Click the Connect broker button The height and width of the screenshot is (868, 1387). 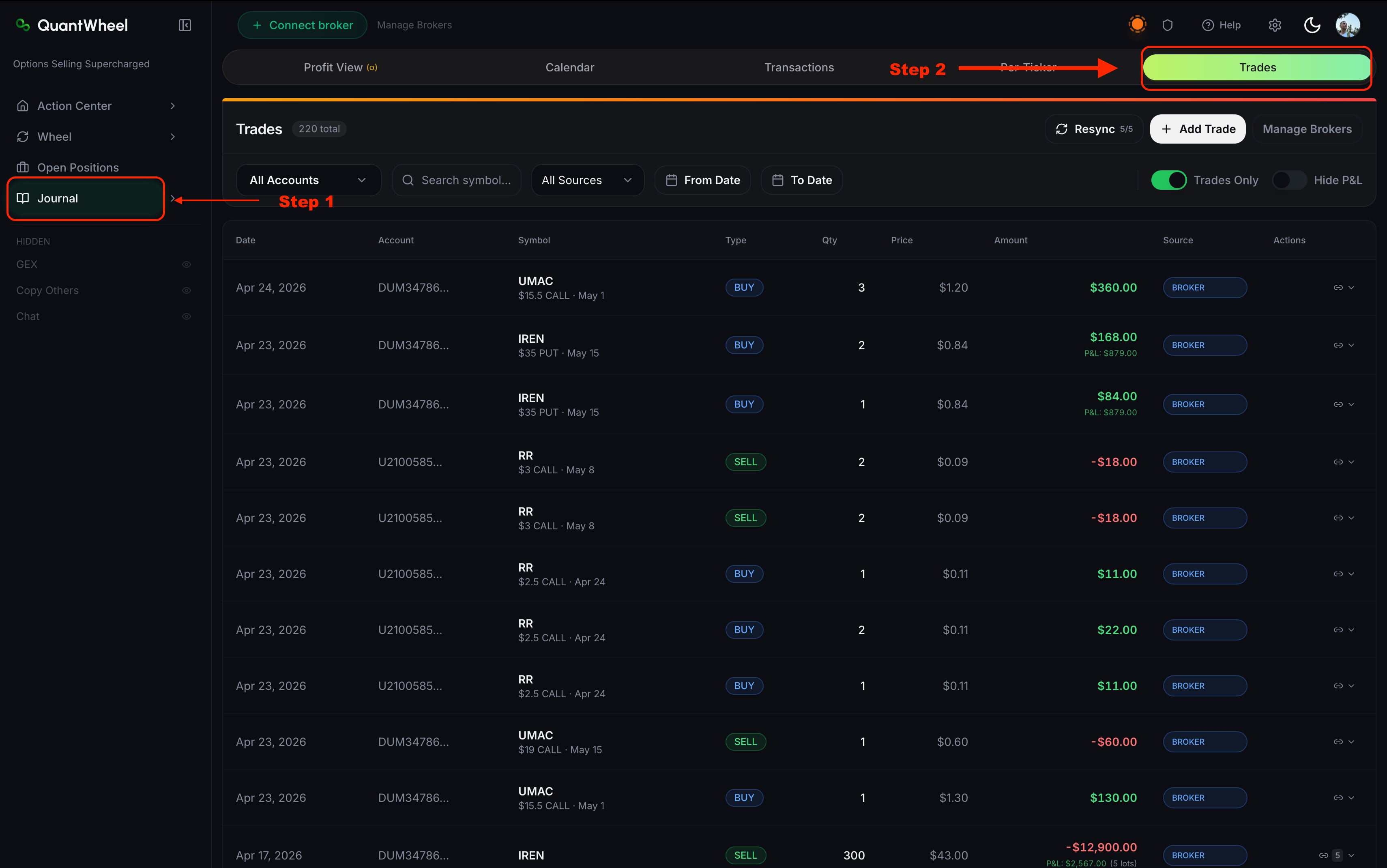pos(303,25)
